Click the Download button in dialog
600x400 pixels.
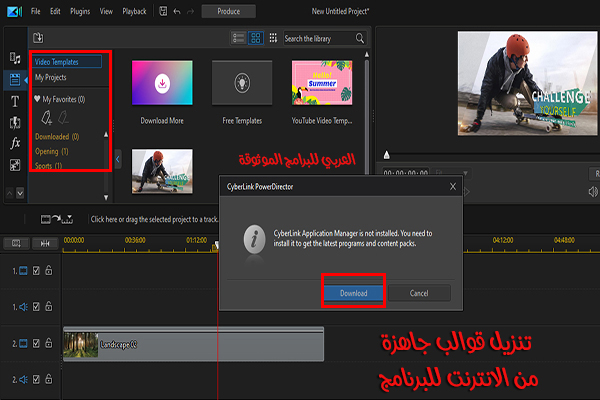[354, 293]
